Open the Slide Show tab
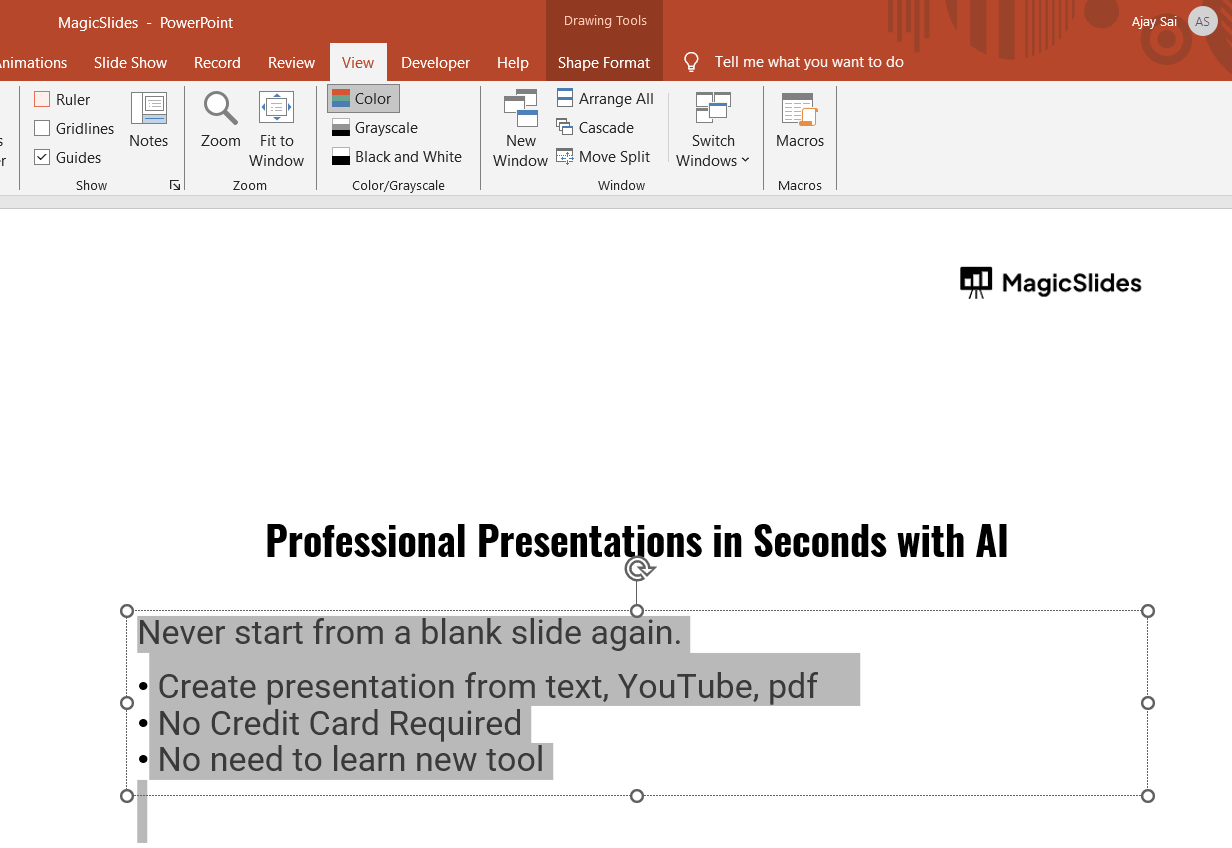 coord(130,62)
